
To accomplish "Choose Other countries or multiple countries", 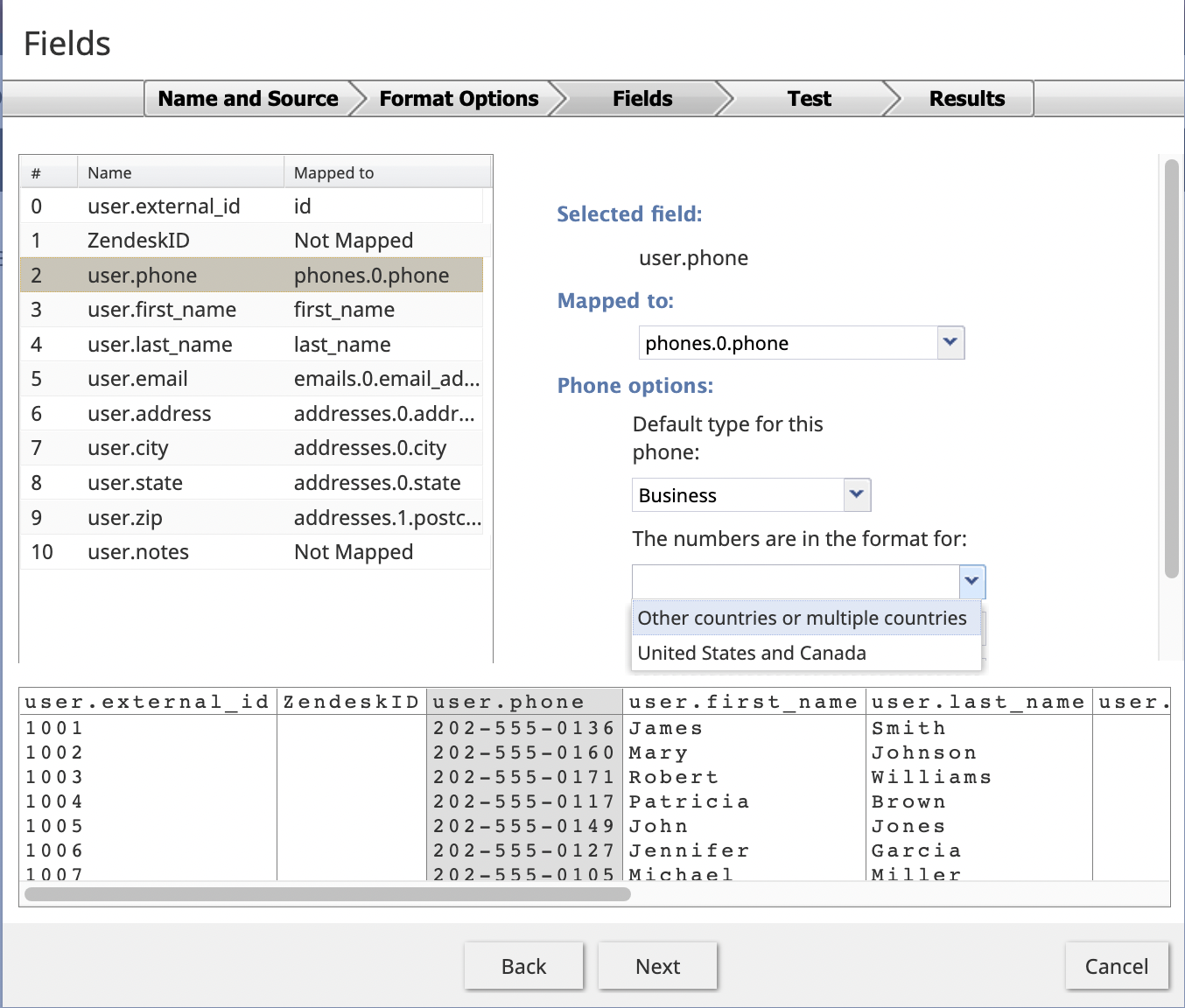I will click(805, 618).
